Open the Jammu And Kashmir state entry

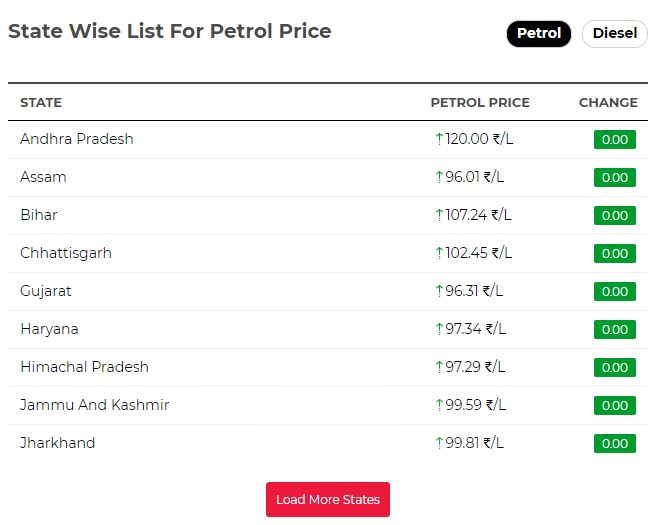[x=95, y=405]
